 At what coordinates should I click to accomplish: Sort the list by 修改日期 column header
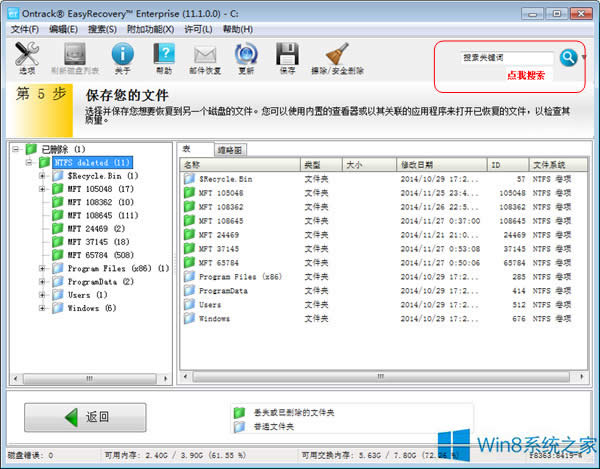click(430, 163)
